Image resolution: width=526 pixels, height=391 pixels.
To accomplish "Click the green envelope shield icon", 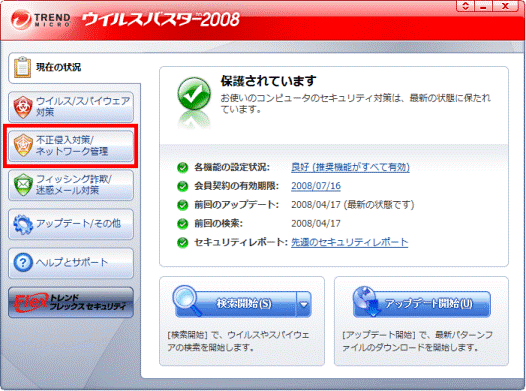I will point(23,185).
